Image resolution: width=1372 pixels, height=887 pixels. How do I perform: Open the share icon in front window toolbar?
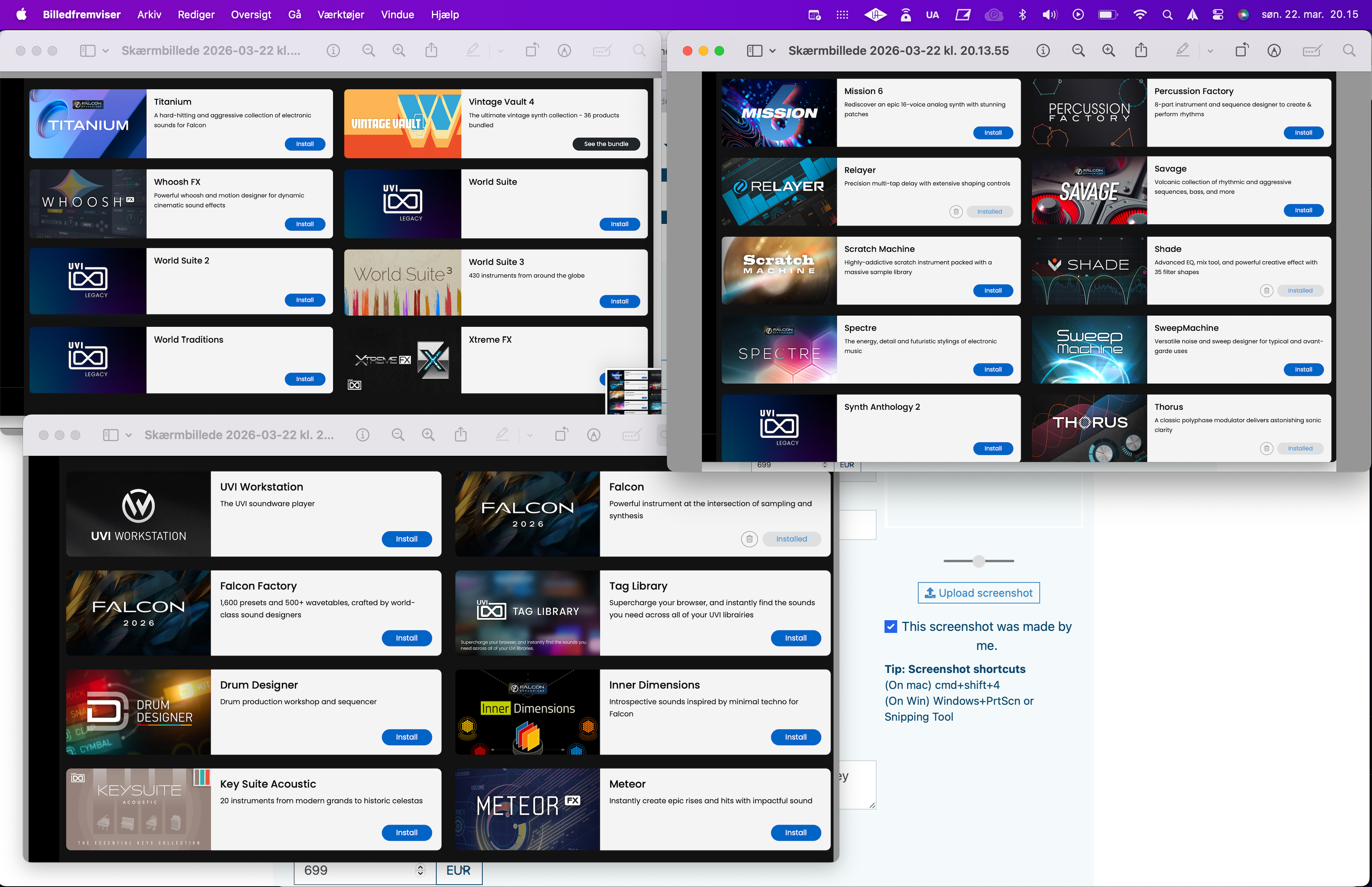(x=1141, y=51)
